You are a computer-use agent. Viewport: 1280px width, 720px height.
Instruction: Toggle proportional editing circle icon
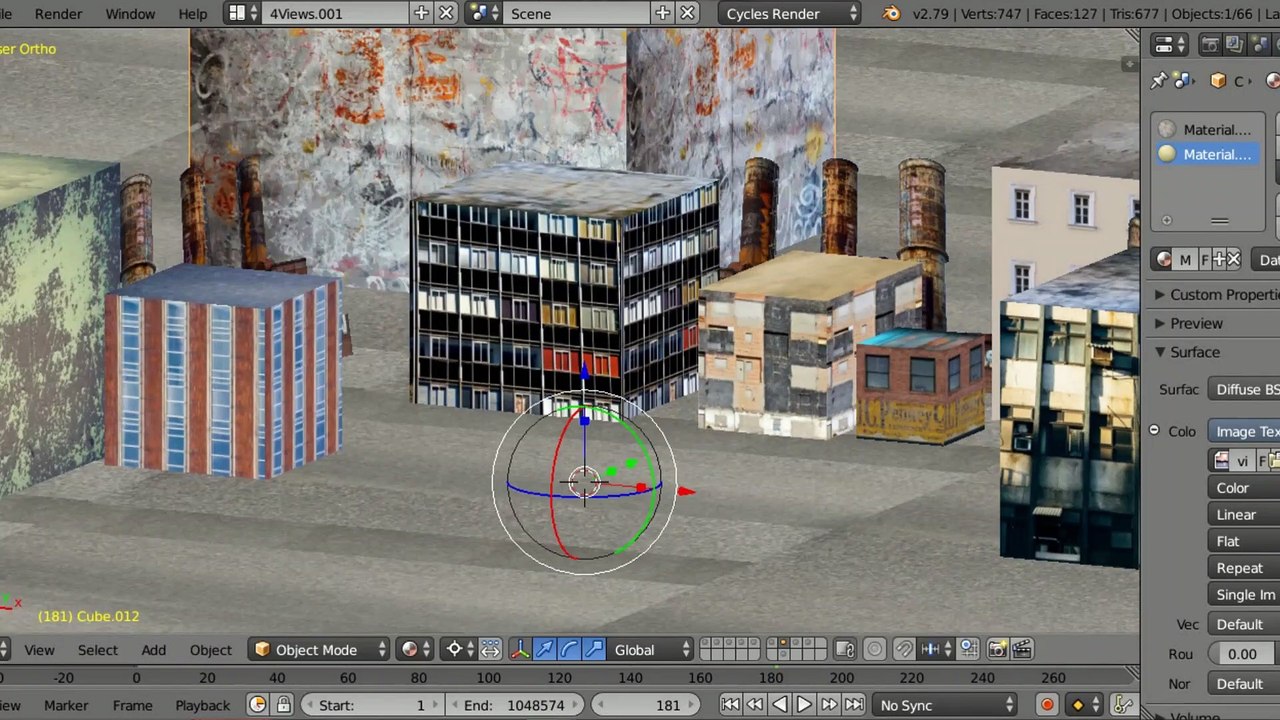tap(874, 650)
